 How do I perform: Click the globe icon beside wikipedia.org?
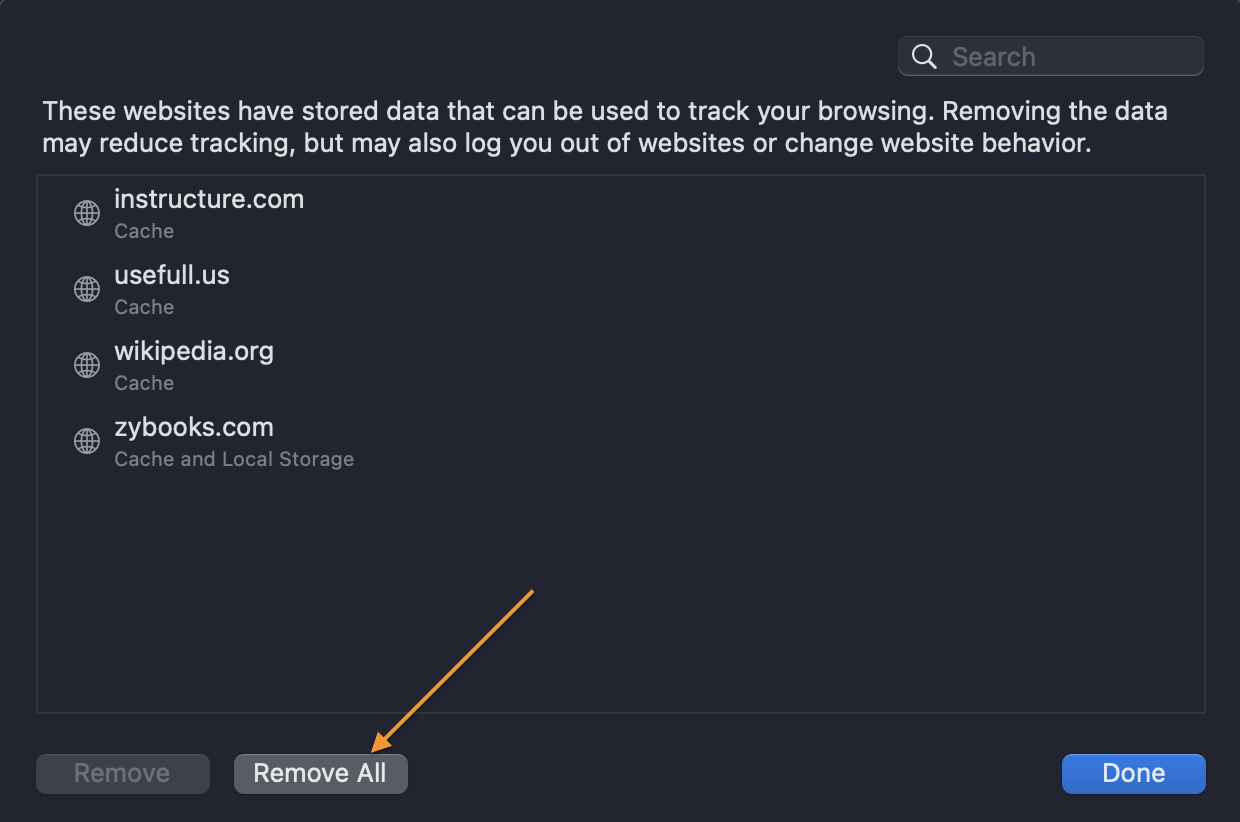click(88, 365)
